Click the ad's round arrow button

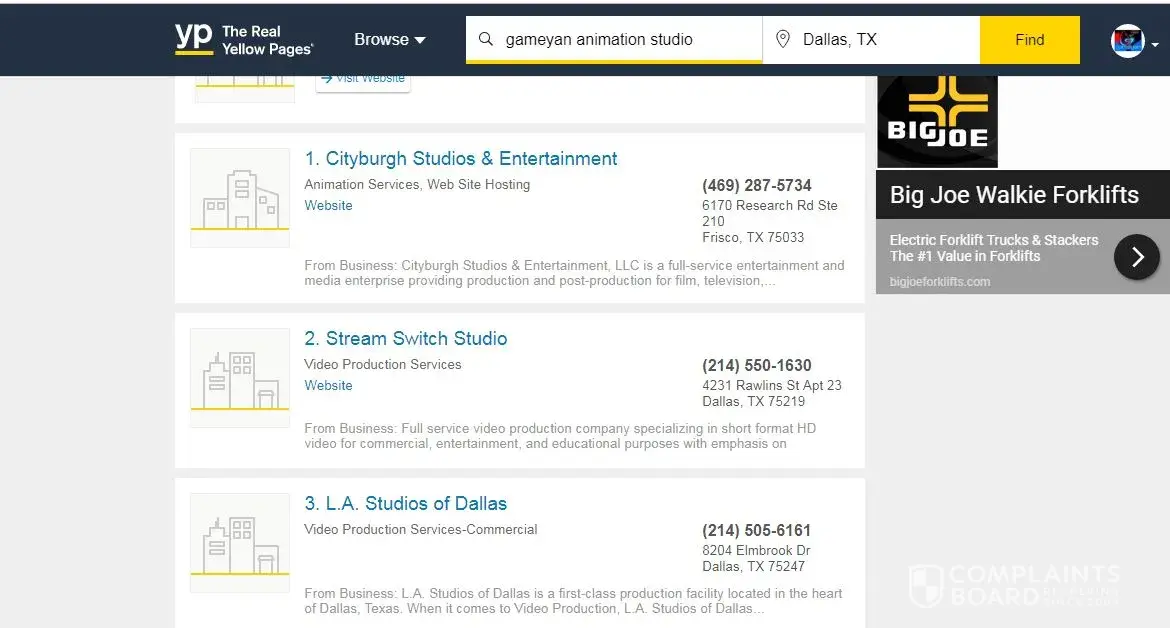1136,257
